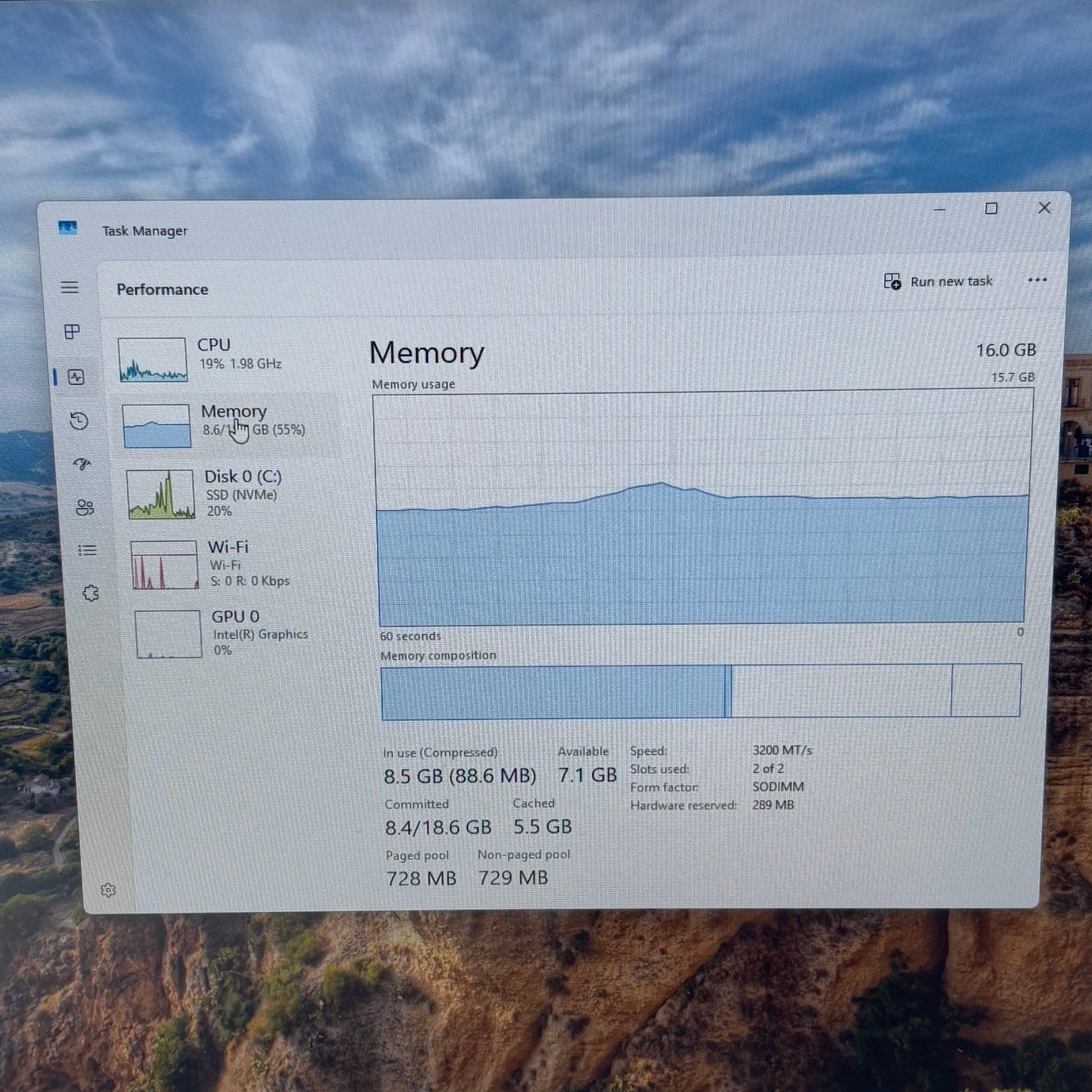Screen dimensions: 1092x1092
Task: Open the Details list icon
Action: pos(87,550)
